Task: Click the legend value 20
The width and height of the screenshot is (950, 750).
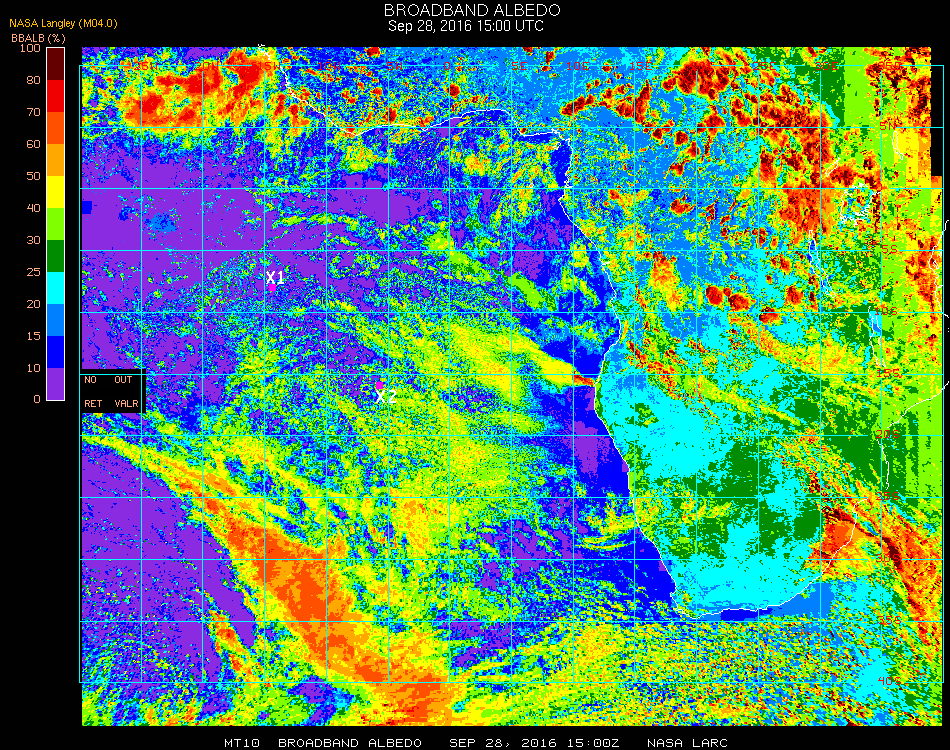Action: (x=33, y=304)
